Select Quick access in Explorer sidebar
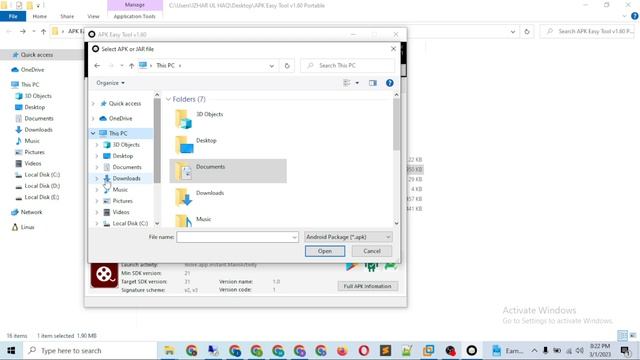This screenshot has width=640, height=360. [37, 55]
